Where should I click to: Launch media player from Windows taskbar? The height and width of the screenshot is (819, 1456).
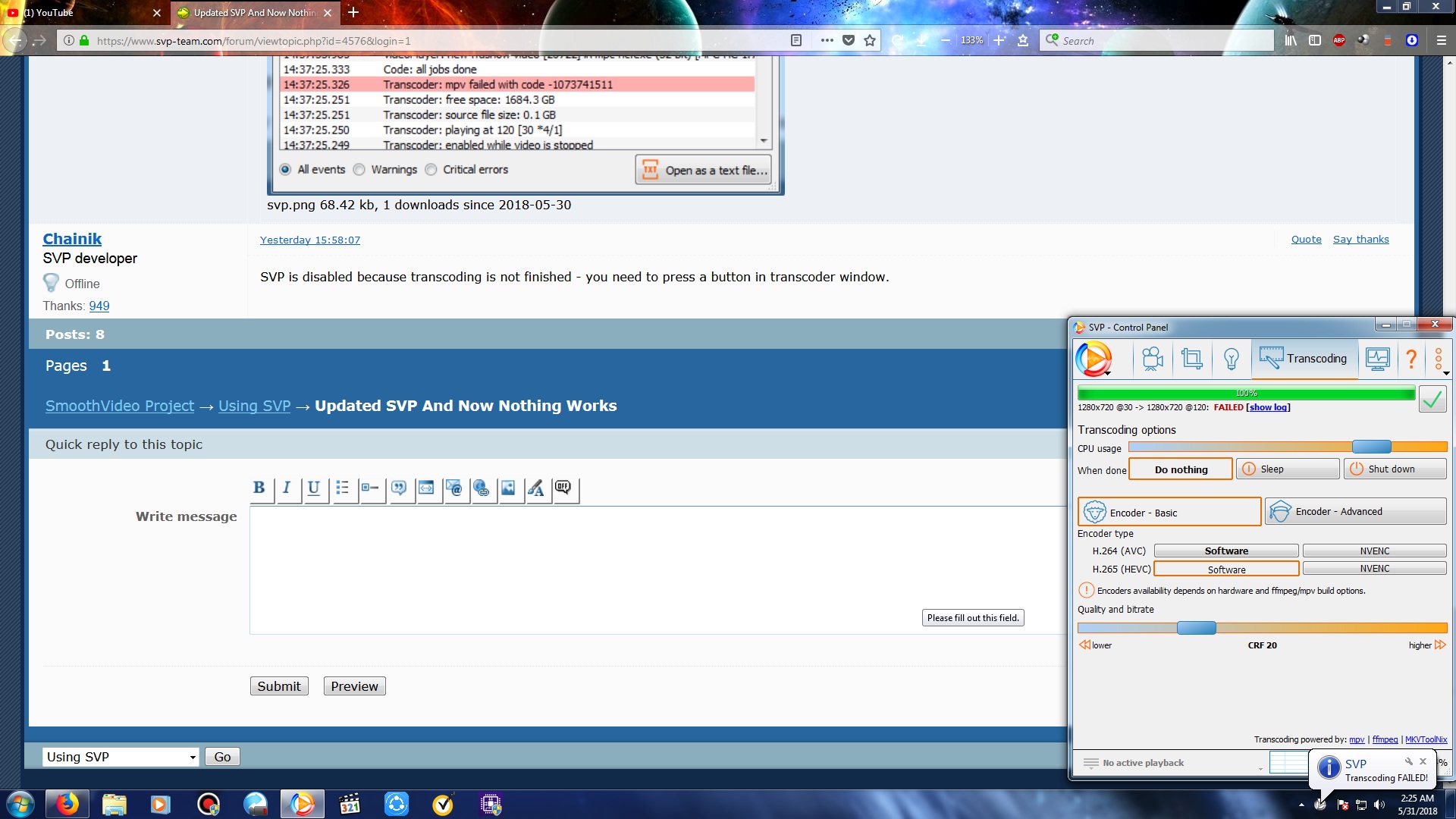tap(160, 804)
